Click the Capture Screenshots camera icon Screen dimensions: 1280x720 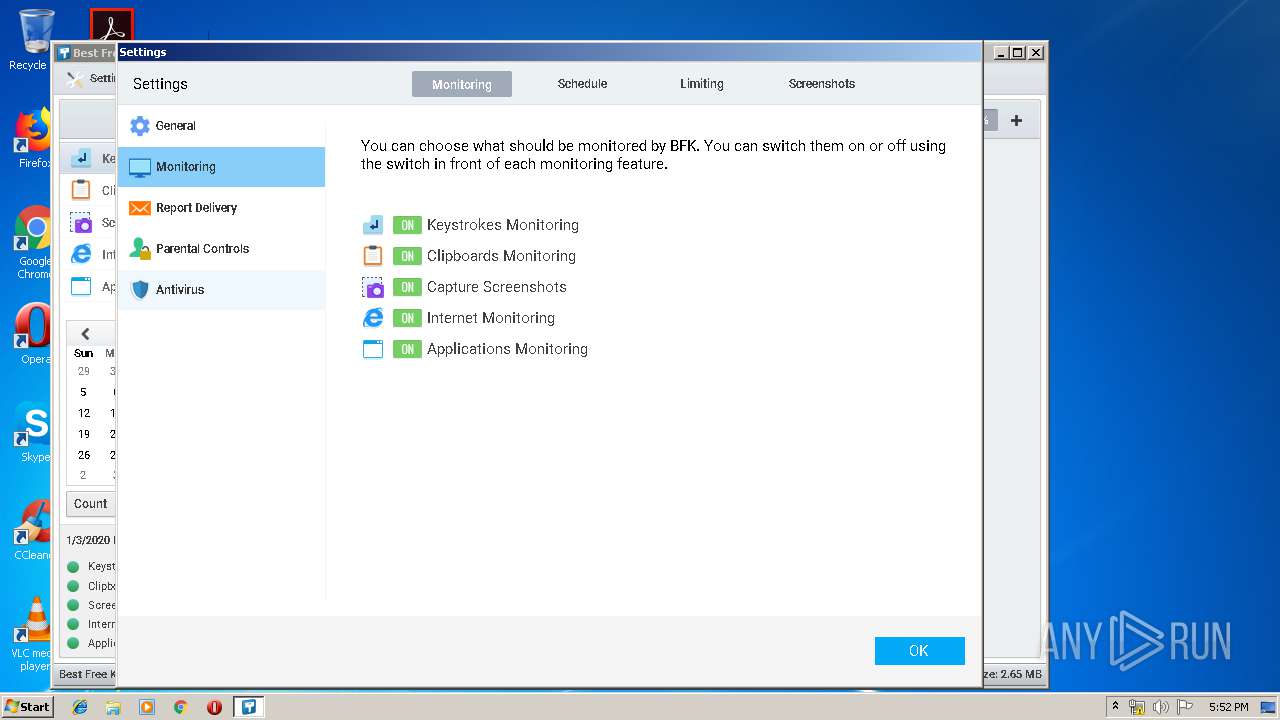[x=373, y=287]
